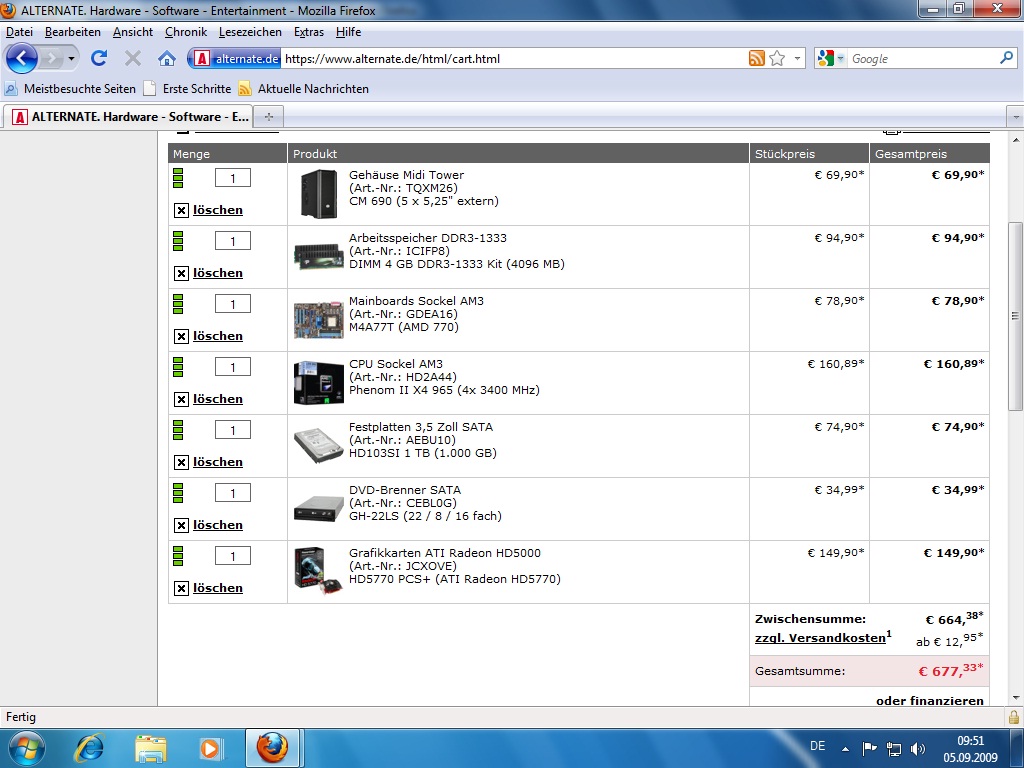Image resolution: width=1024 pixels, height=768 pixels.
Task: Open volume control in system tray
Action: tap(918, 749)
